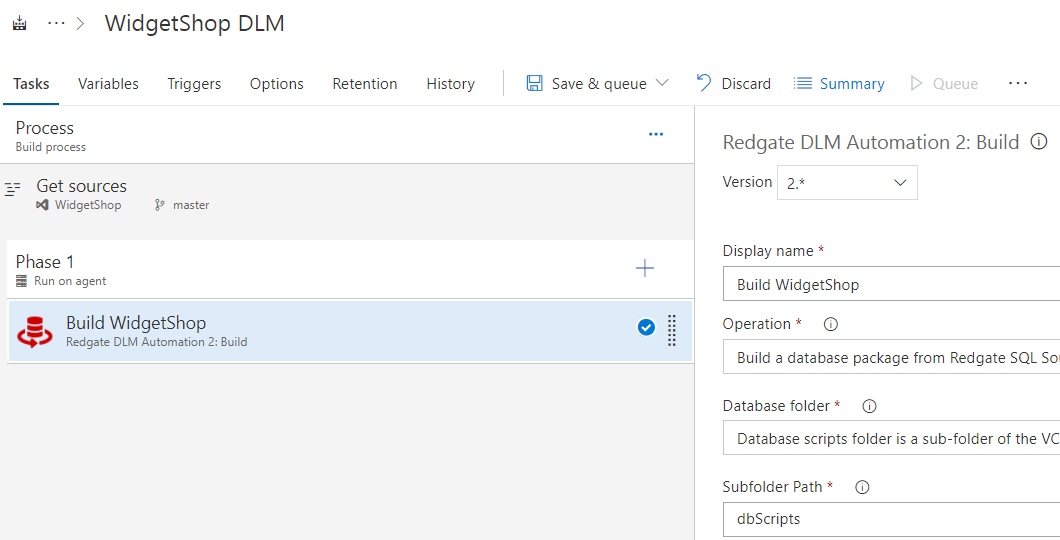Click the Discard undo icon

[704, 82]
